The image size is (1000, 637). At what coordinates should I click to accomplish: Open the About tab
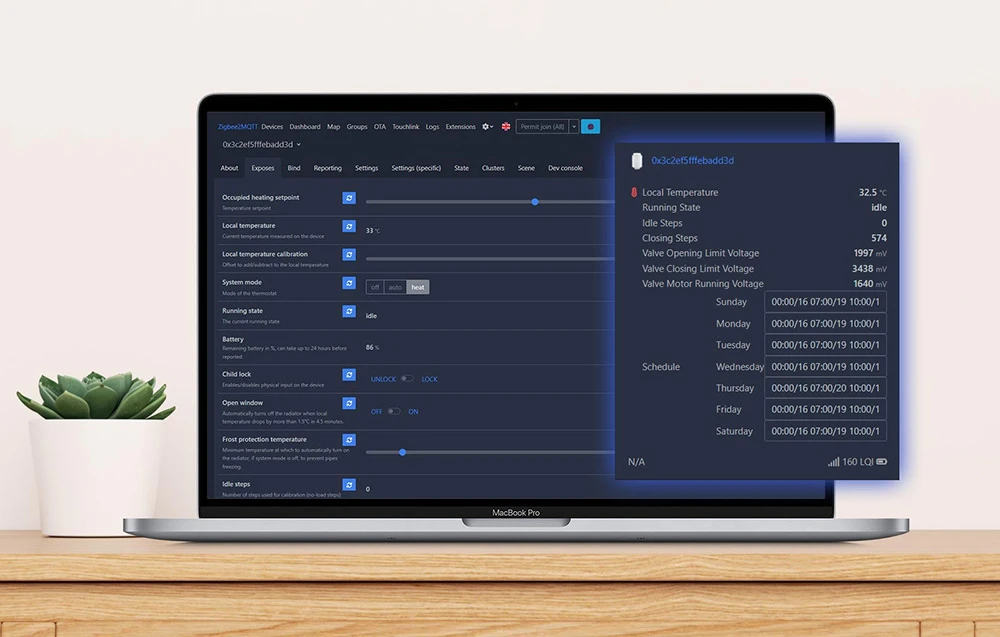point(229,168)
